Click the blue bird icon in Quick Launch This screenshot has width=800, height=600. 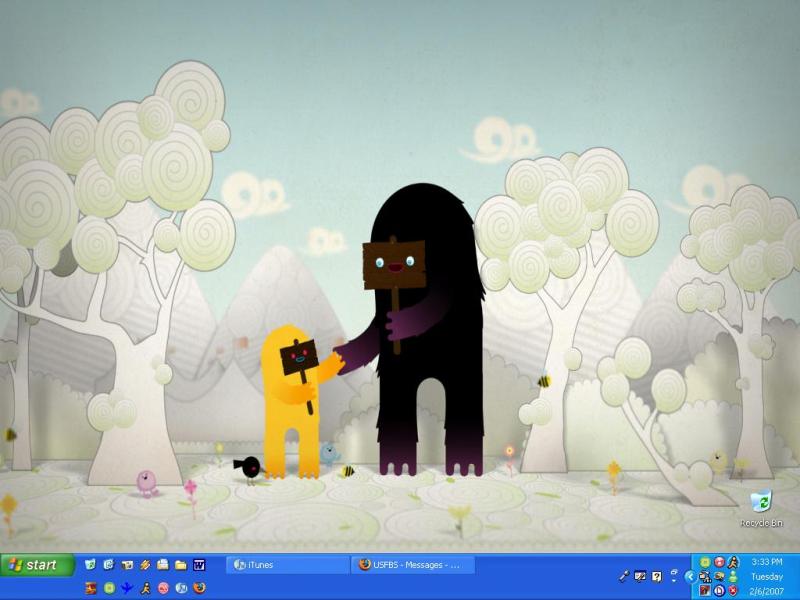pos(127,588)
